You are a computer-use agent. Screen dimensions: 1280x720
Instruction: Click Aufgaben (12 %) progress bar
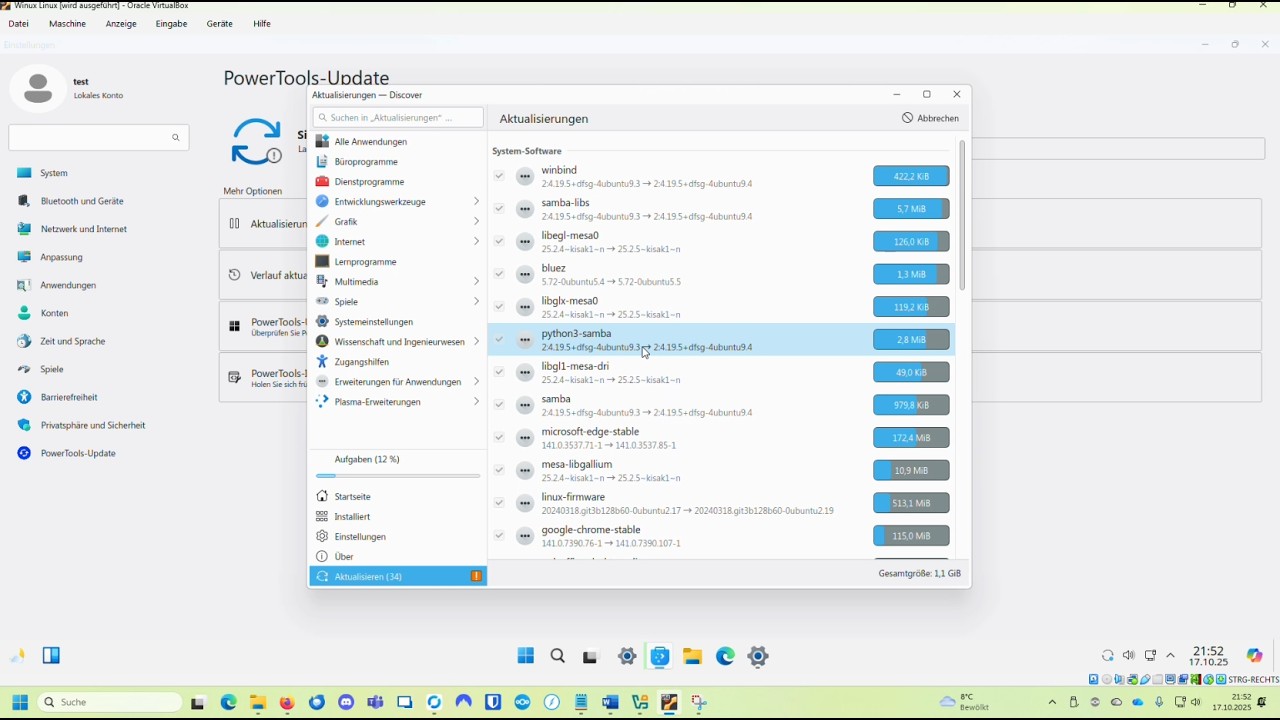(397, 476)
